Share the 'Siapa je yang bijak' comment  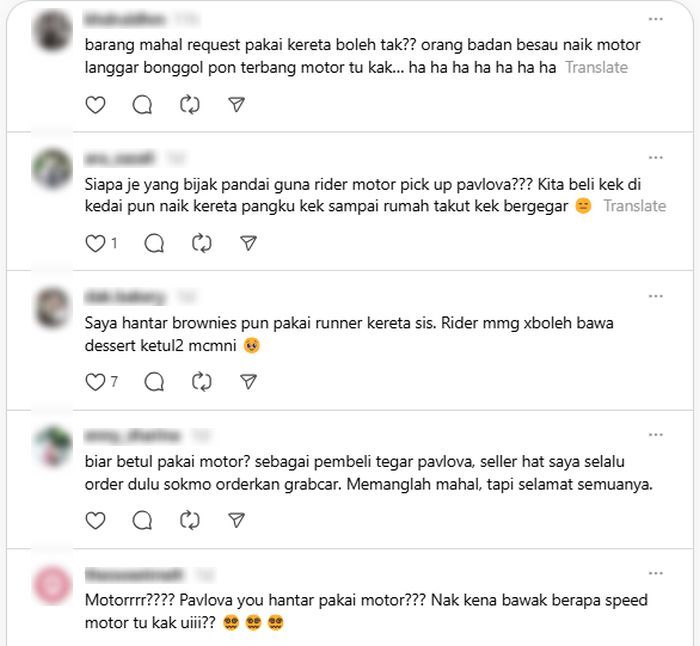(x=249, y=243)
